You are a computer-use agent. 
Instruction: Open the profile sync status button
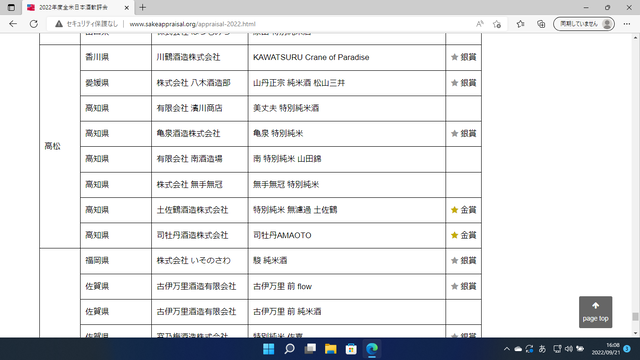[584, 24]
